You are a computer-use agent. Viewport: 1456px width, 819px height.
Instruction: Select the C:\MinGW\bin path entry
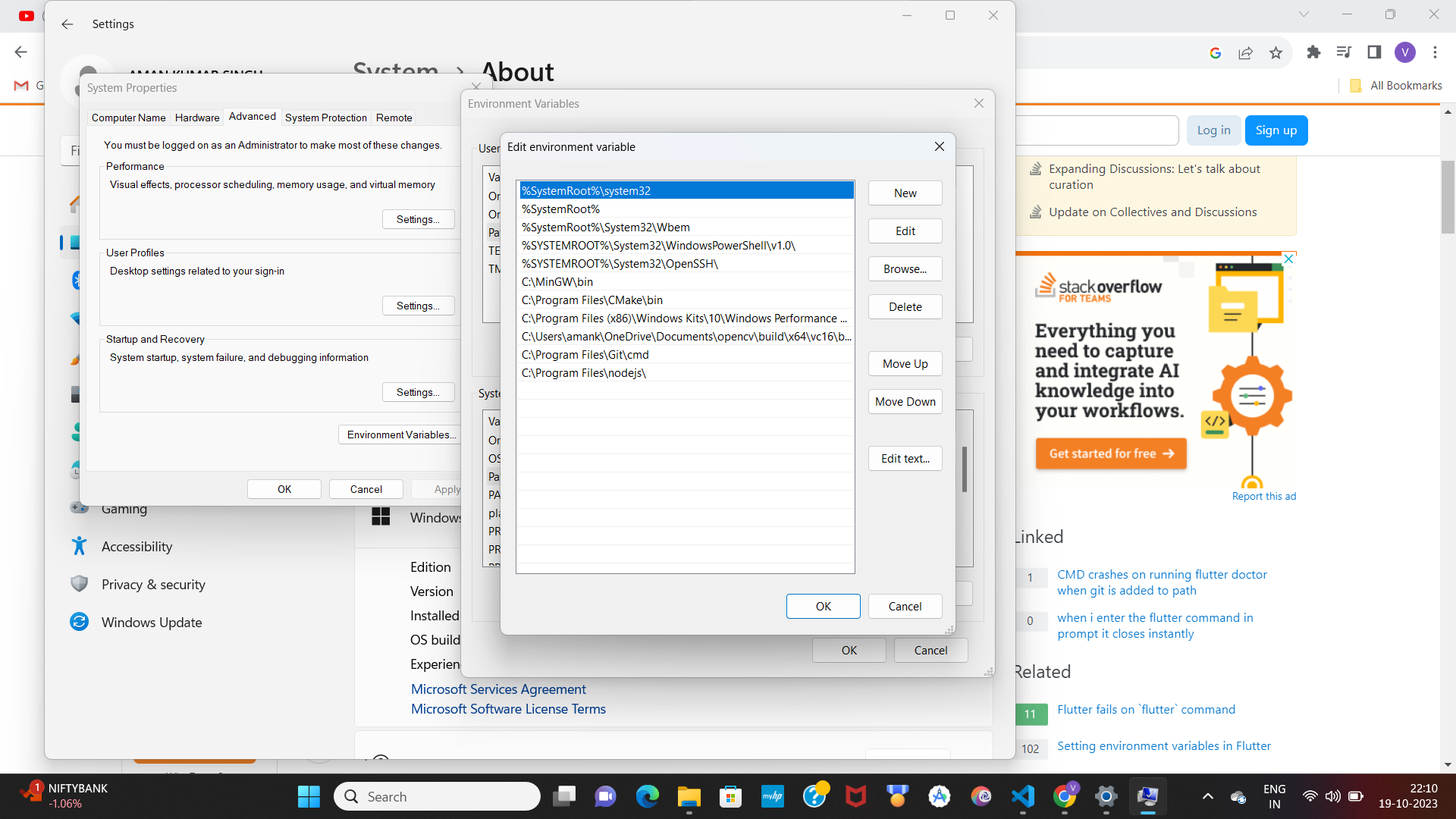tap(557, 282)
